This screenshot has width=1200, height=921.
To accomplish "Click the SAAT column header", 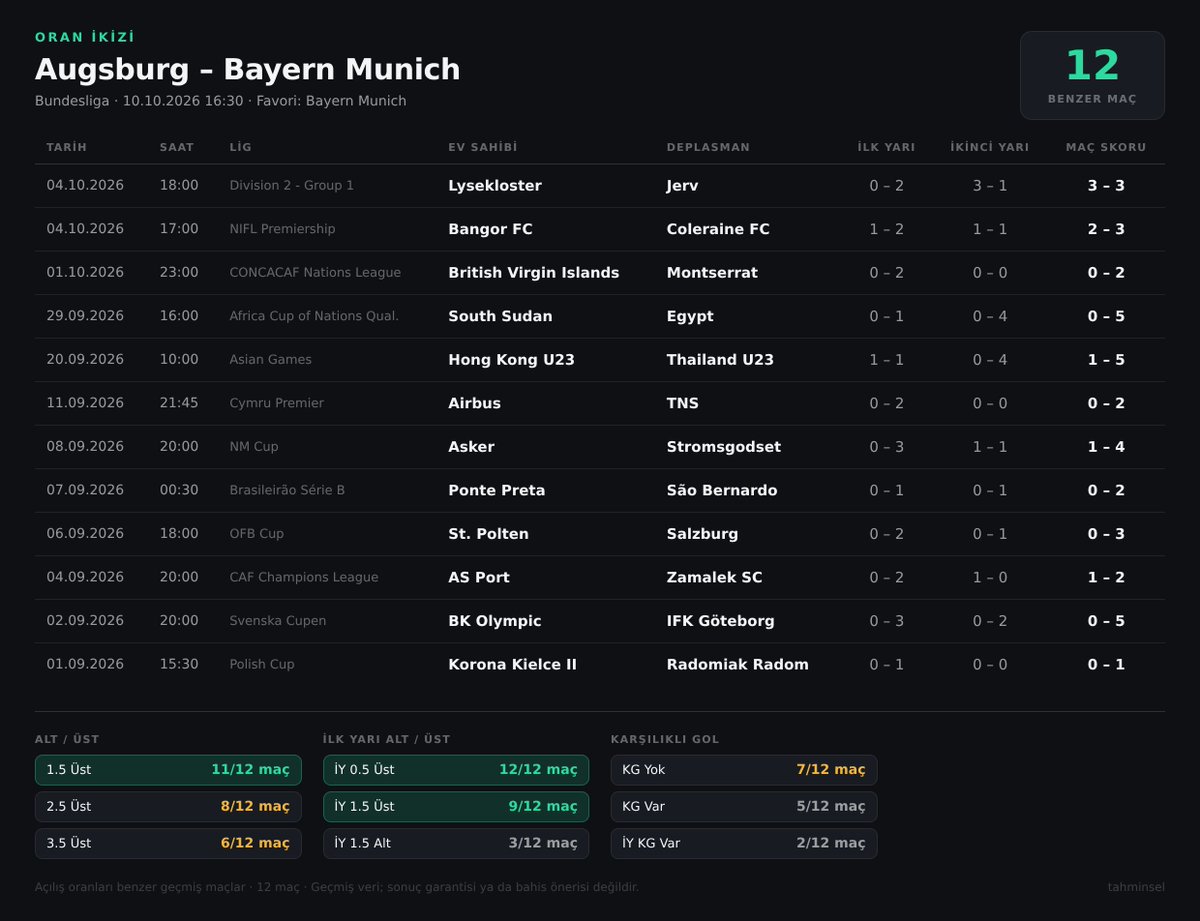I will 177,147.
